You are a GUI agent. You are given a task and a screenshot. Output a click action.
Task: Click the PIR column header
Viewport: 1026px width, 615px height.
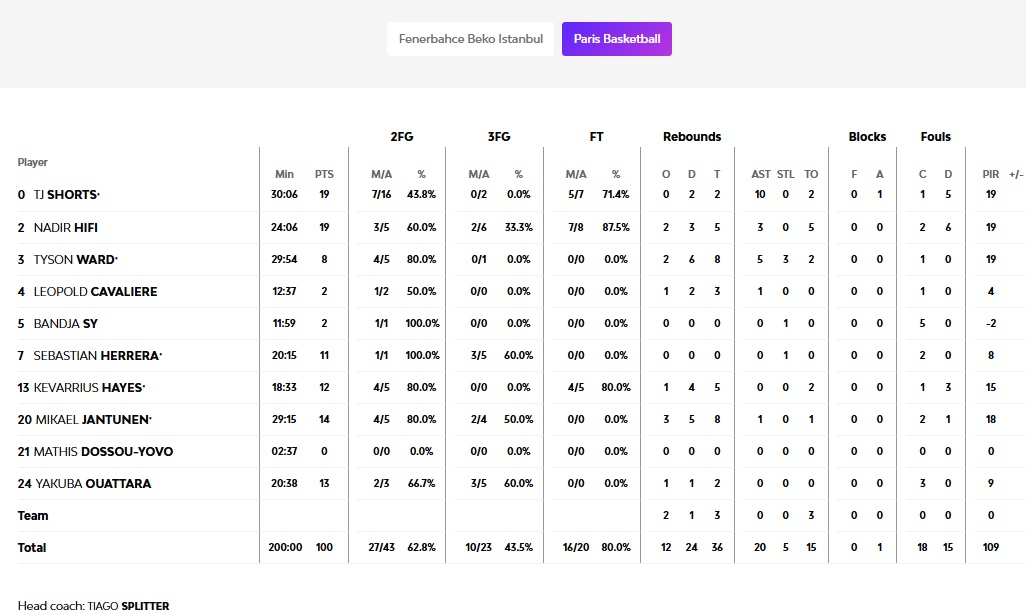click(990, 174)
